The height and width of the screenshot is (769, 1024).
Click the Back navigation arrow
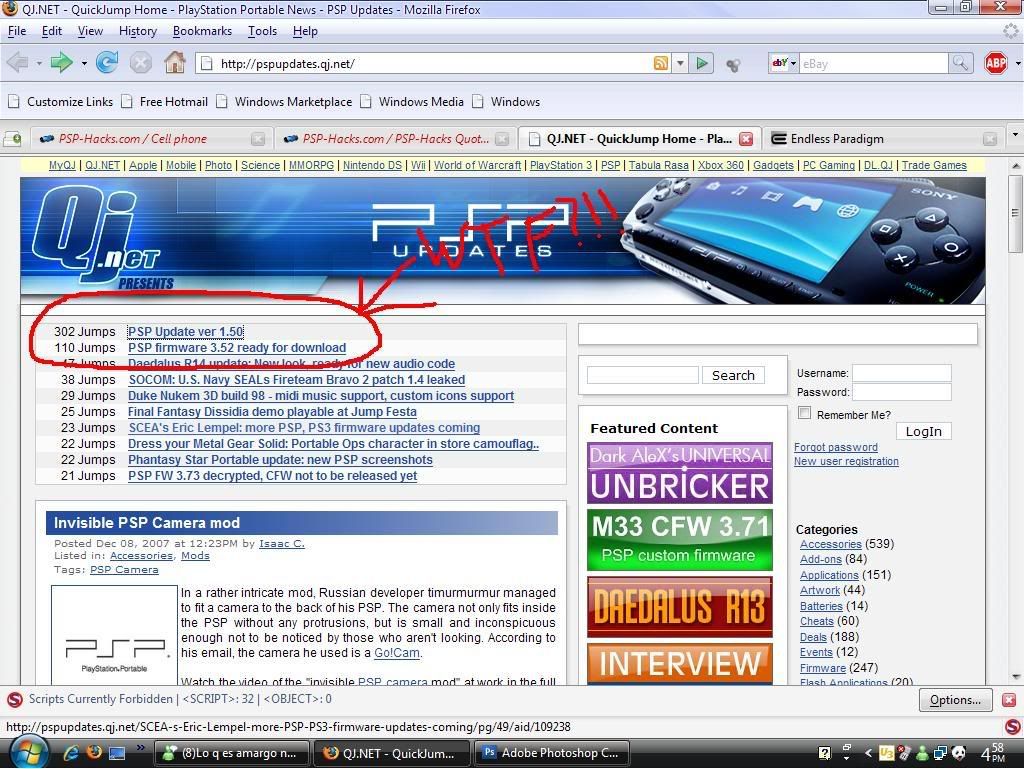(17, 63)
